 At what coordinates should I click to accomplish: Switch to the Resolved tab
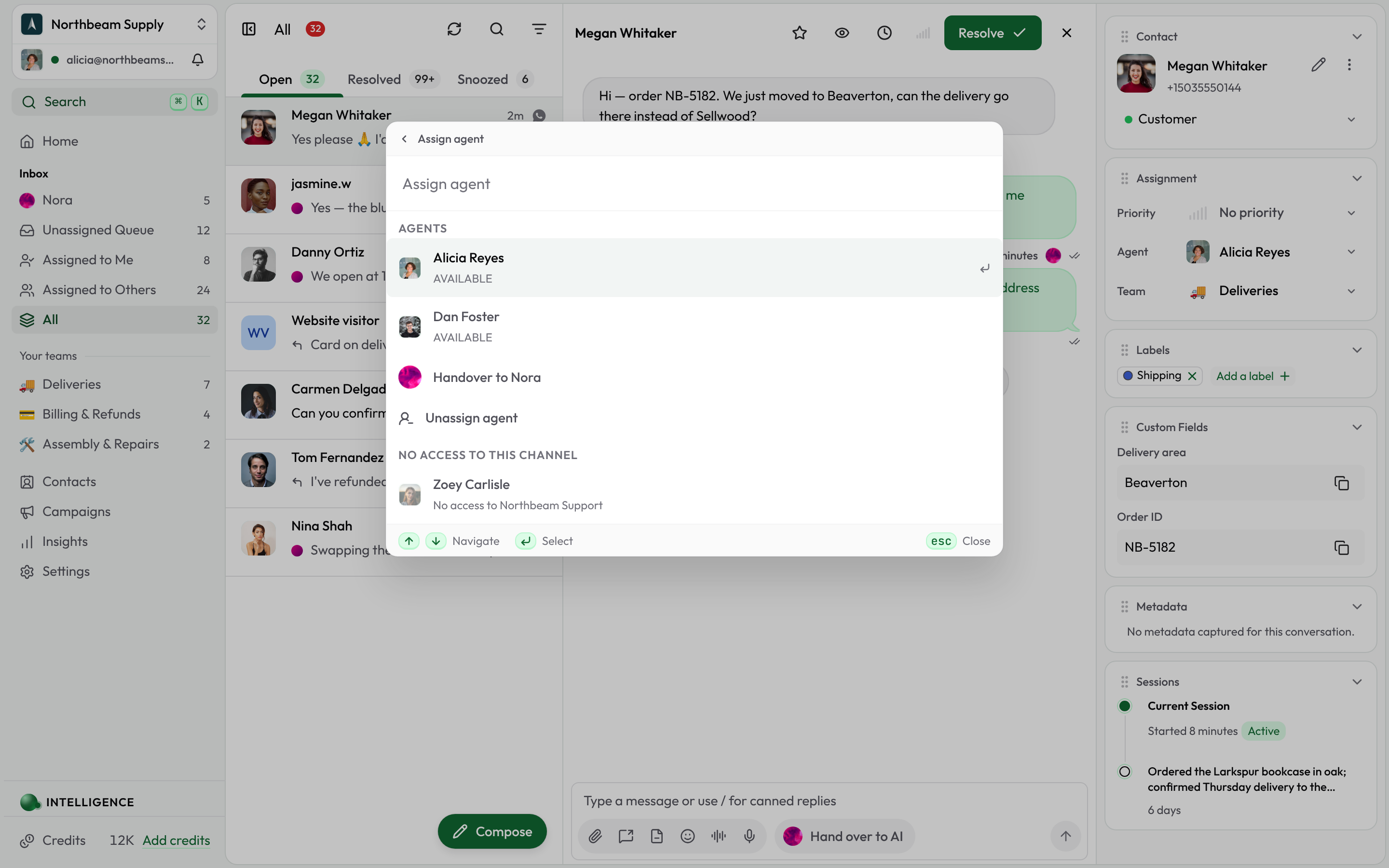(x=393, y=79)
